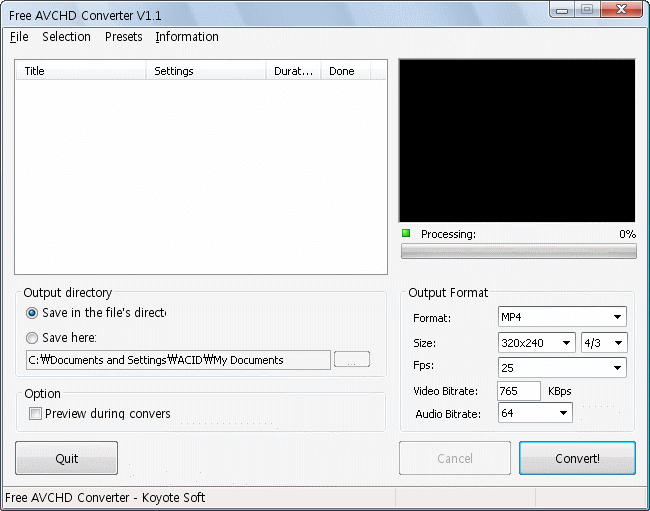This screenshot has height=511, width=650.
Task: Click the Title column header
Action: [x=81, y=71]
